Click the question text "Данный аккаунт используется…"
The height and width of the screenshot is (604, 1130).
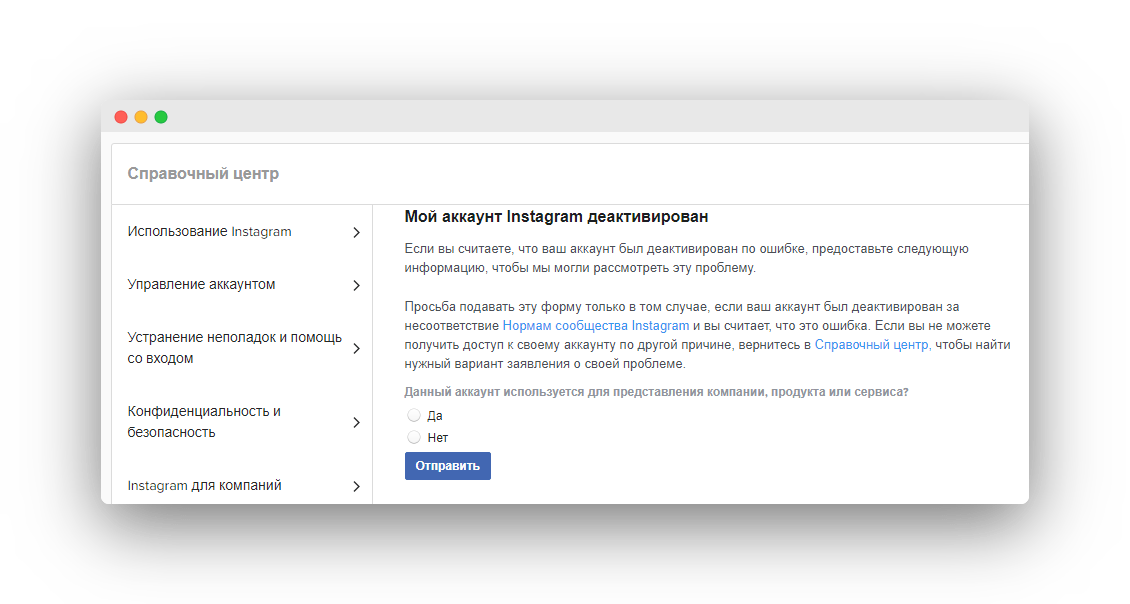click(657, 392)
